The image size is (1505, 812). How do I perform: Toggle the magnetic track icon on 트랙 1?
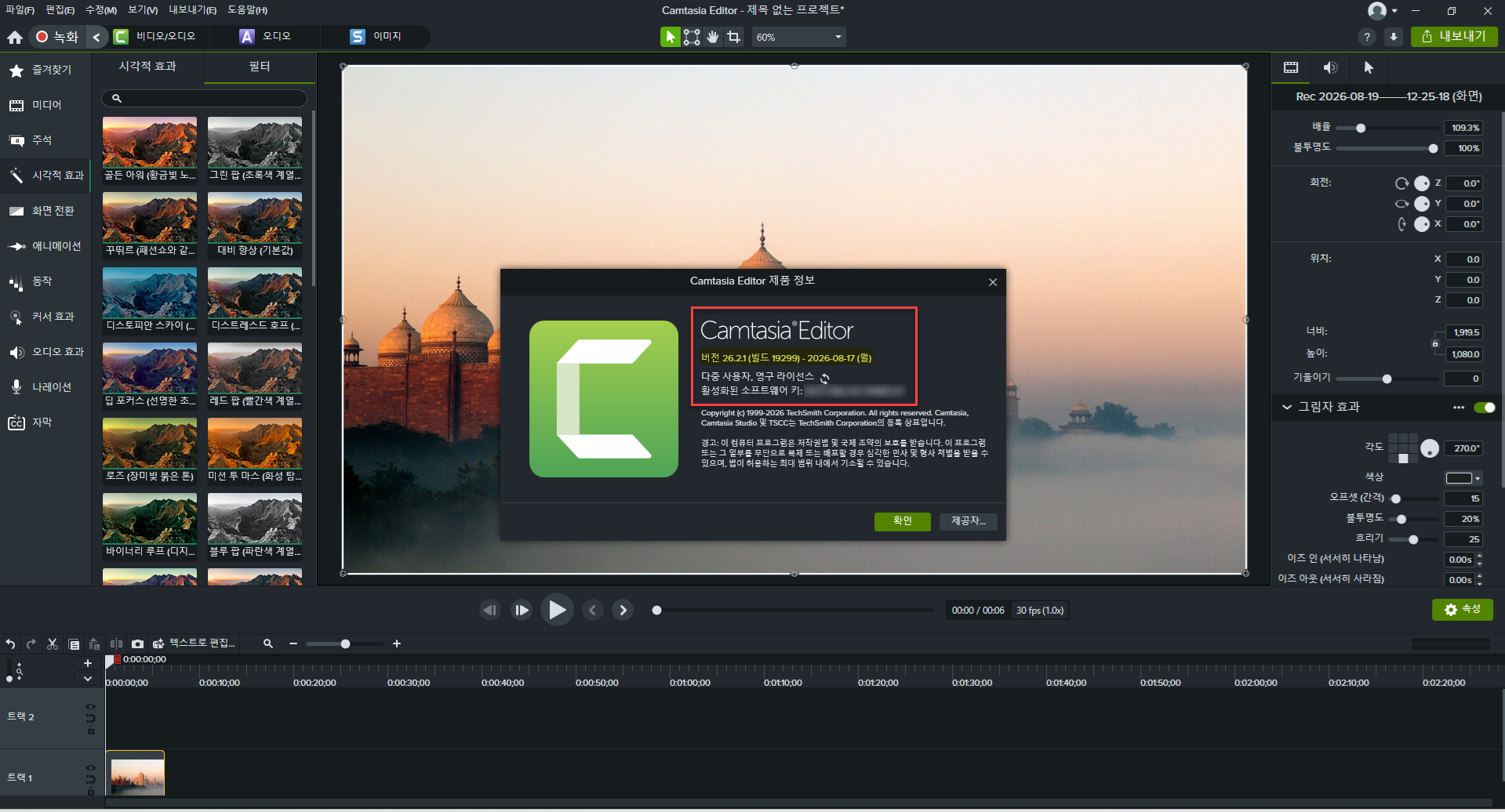[91, 779]
